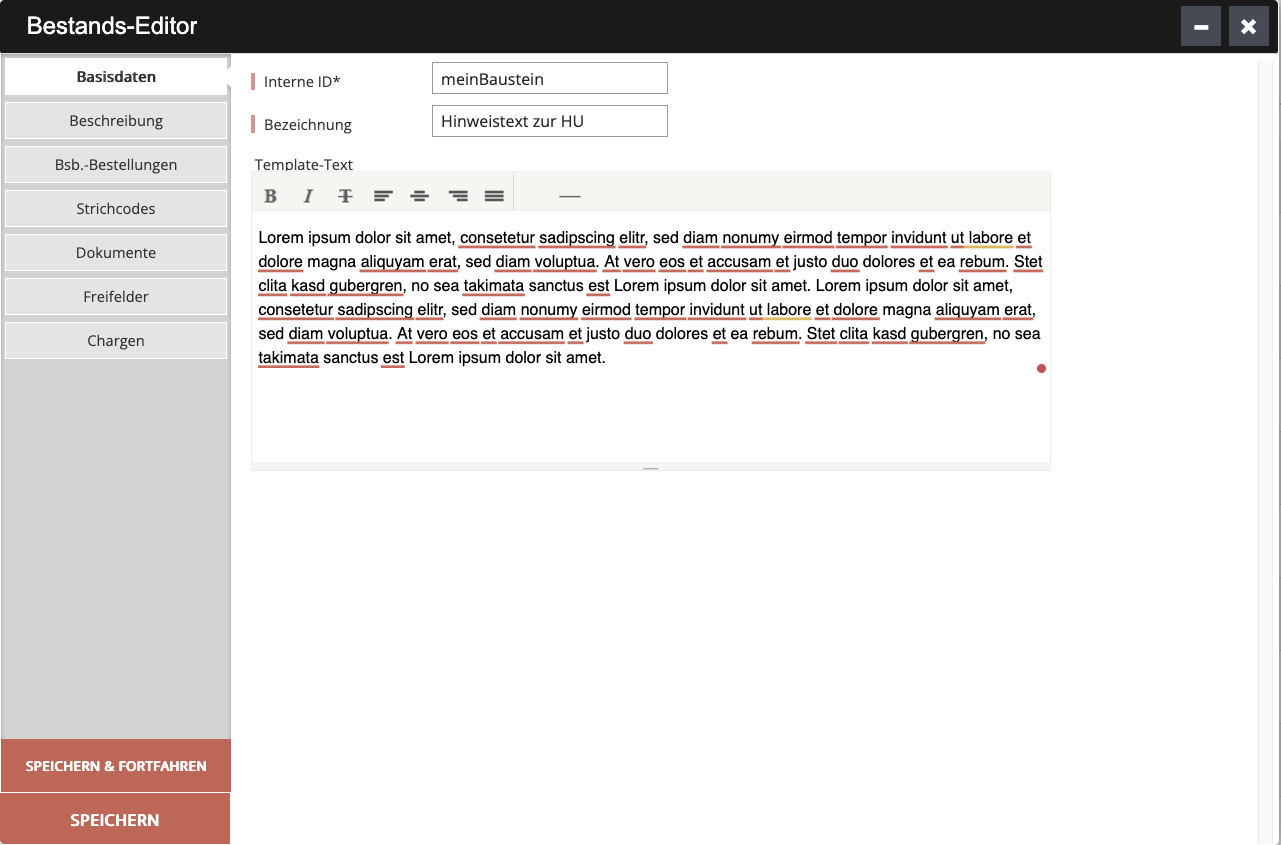Enable strikethrough text formatting
1281x845 pixels.
(345, 196)
